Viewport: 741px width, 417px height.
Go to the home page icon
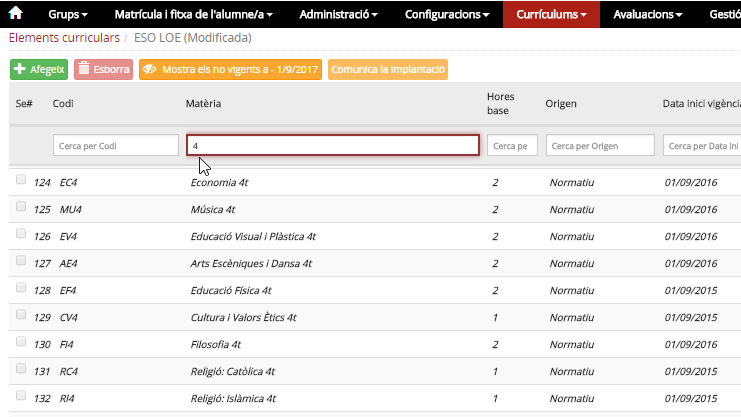tap(16, 13)
